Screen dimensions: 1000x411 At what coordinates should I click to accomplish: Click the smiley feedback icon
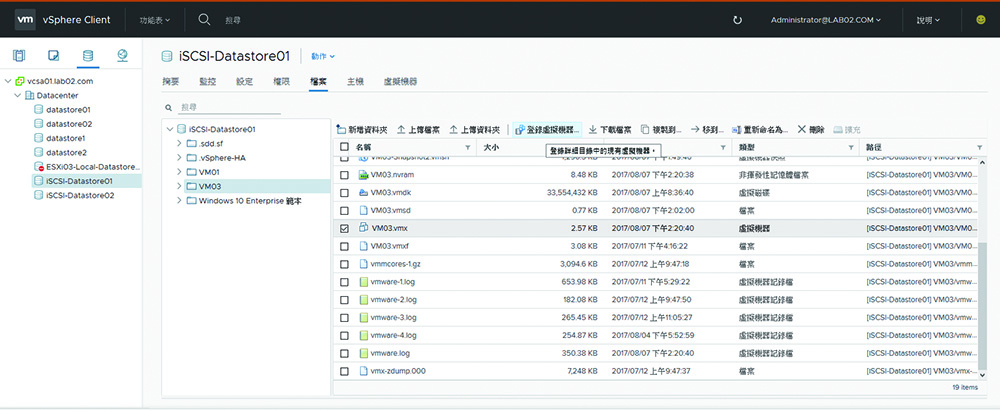coord(981,20)
